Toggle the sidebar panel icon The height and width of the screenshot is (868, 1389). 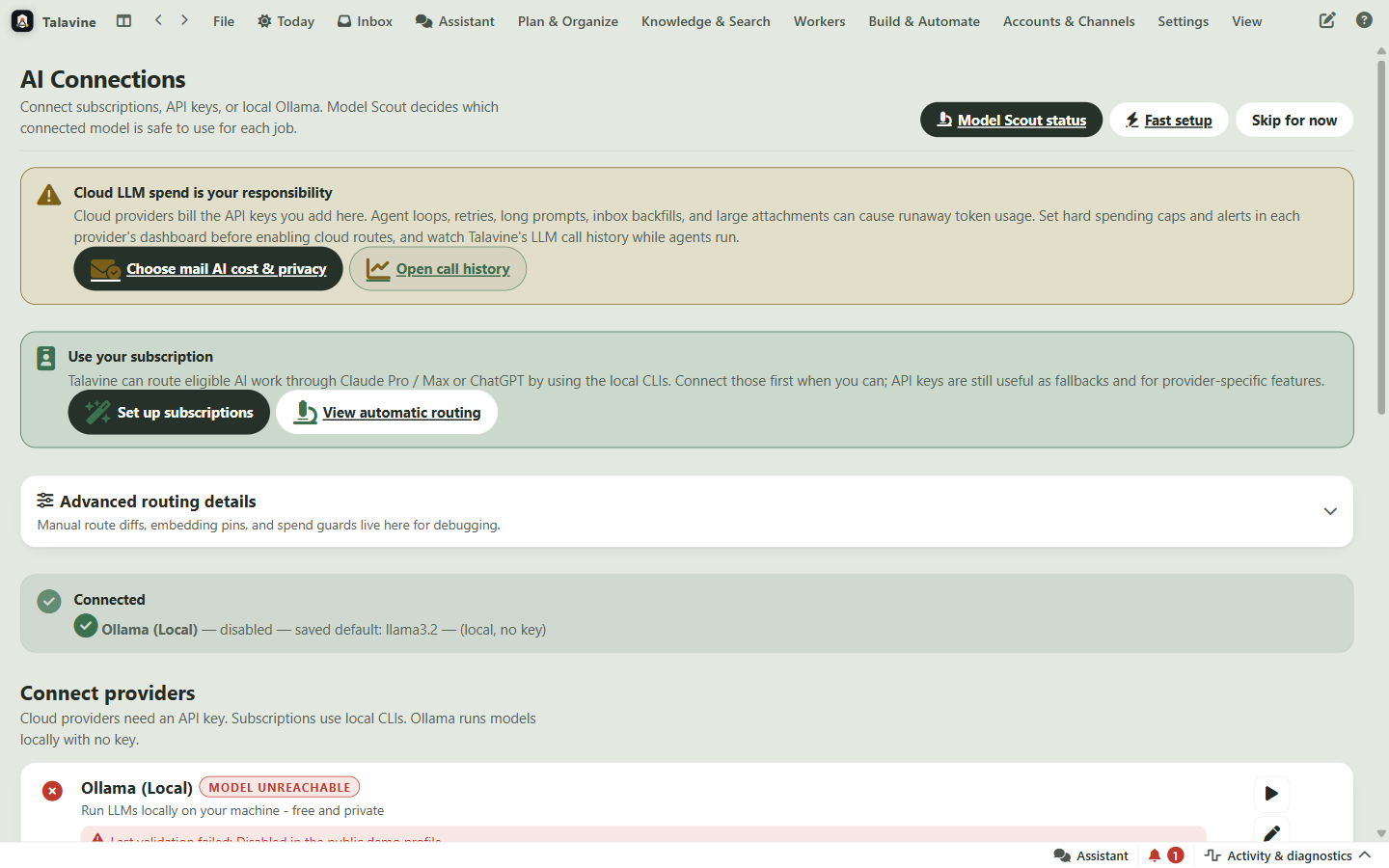[123, 20]
